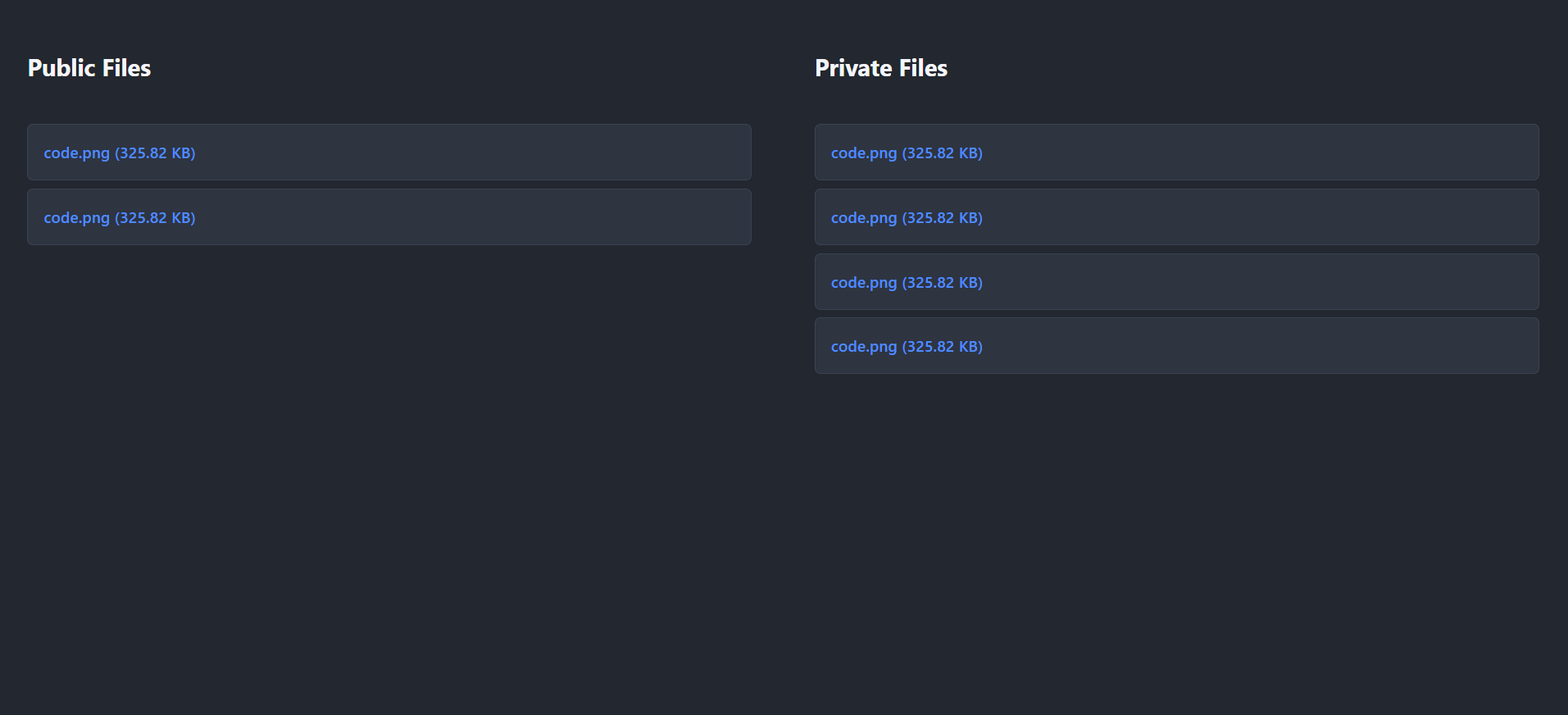Click file size text of second private file
This screenshot has width=1568, height=715.
943,218
